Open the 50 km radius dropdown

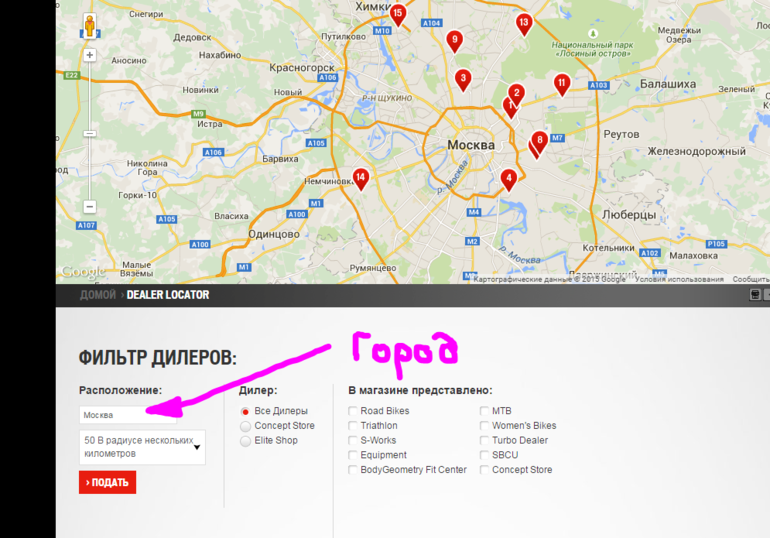click(x=142, y=447)
